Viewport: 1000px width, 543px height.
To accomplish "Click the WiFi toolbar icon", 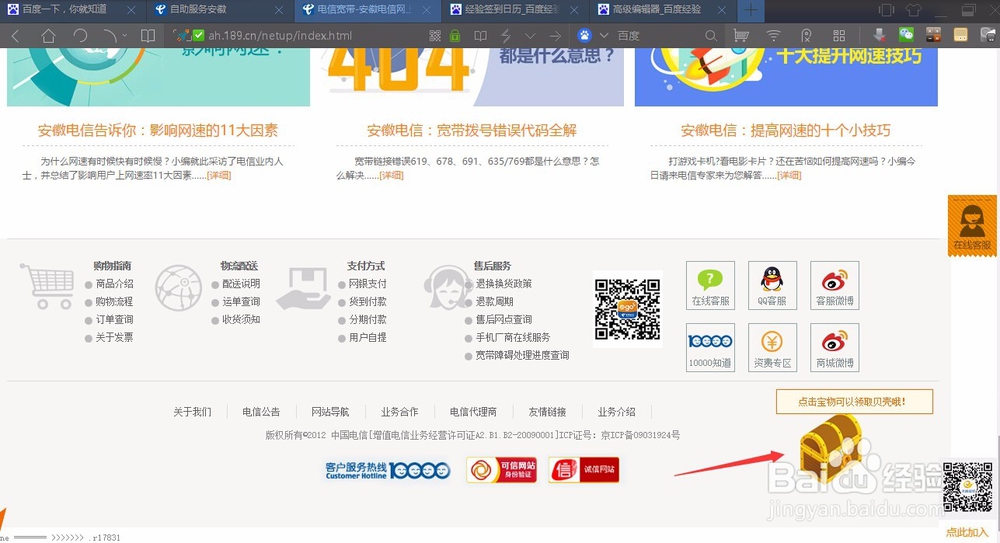I will pos(774,36).
